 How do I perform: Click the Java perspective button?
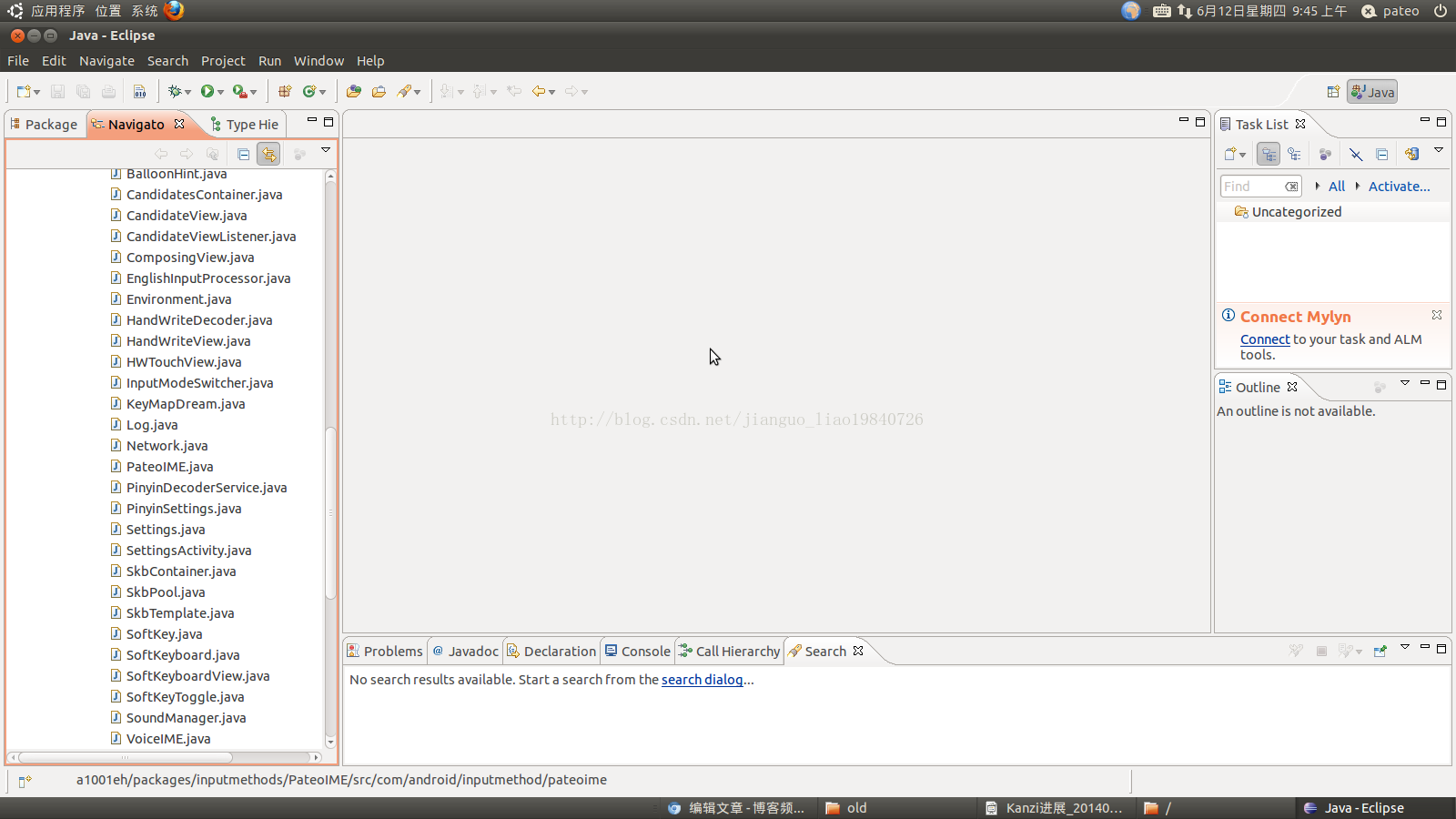pos(1372,92)
